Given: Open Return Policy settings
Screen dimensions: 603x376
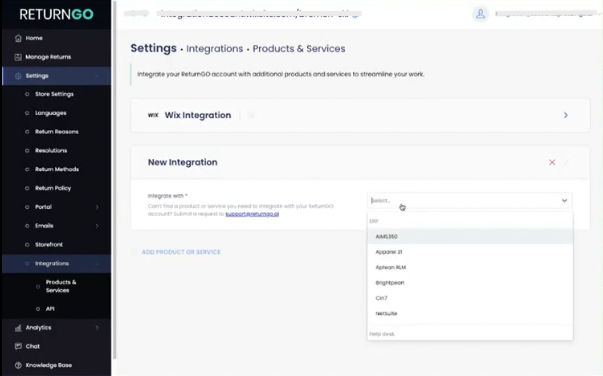Looking at the screenshot, I should point(53,188).
